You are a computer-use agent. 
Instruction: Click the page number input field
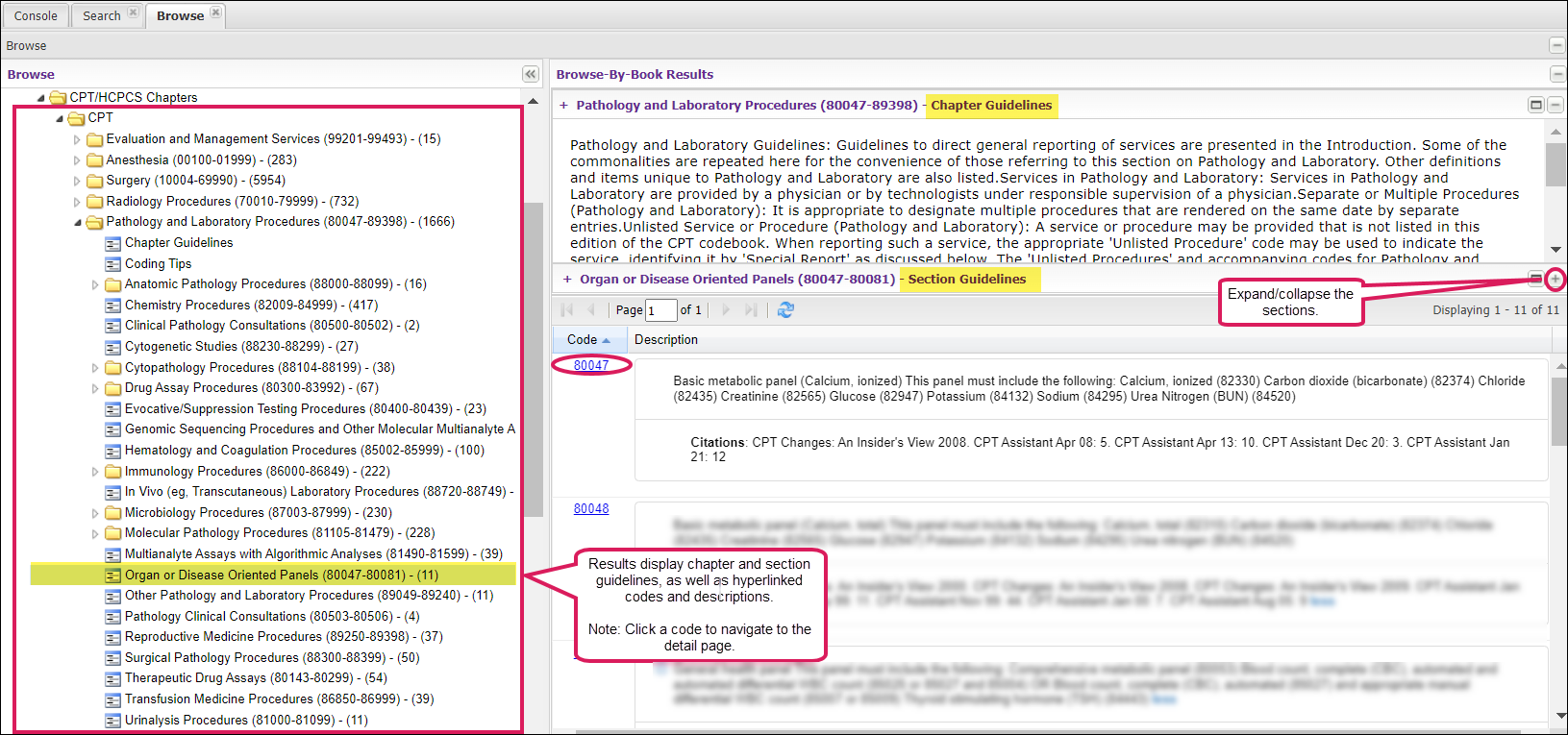[x=660, y=309]
